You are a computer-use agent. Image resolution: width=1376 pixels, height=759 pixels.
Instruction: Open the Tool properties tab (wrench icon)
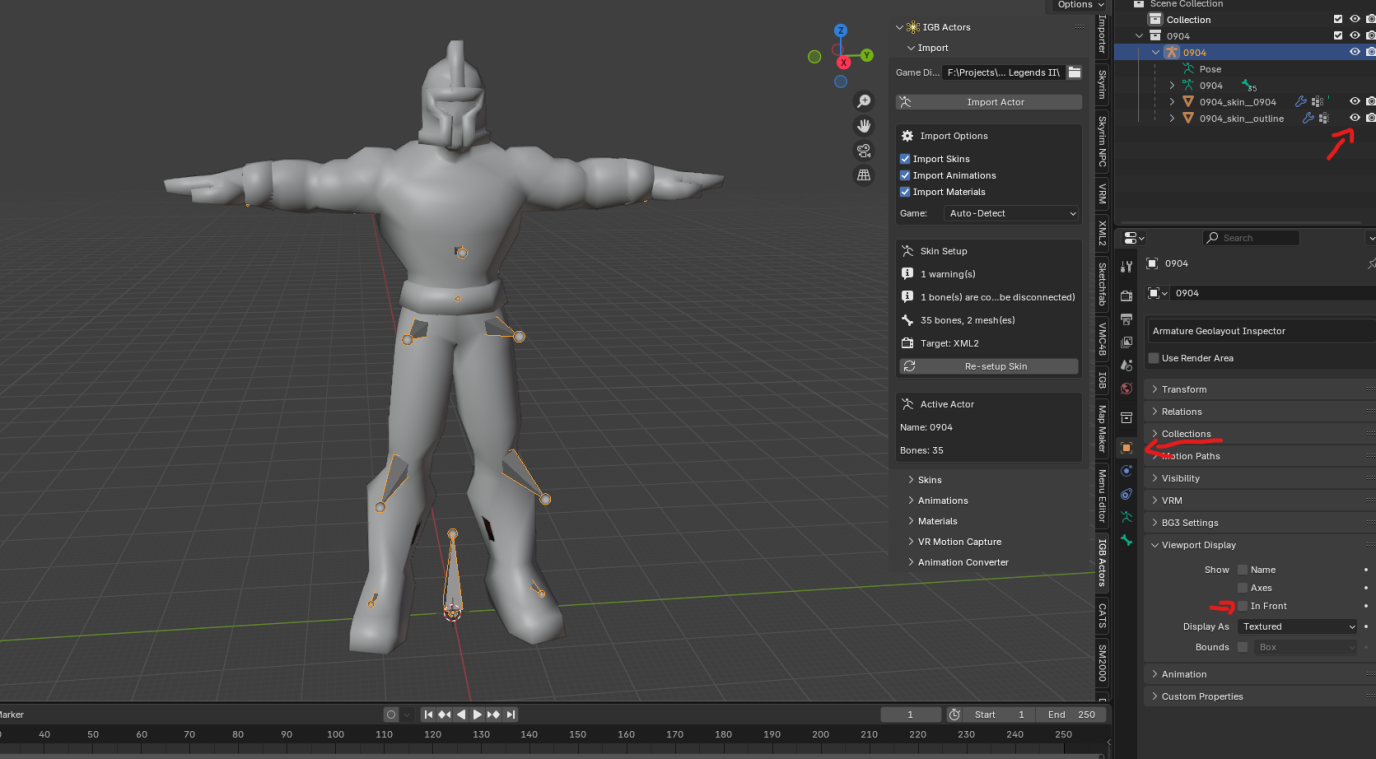point(1127,266)
